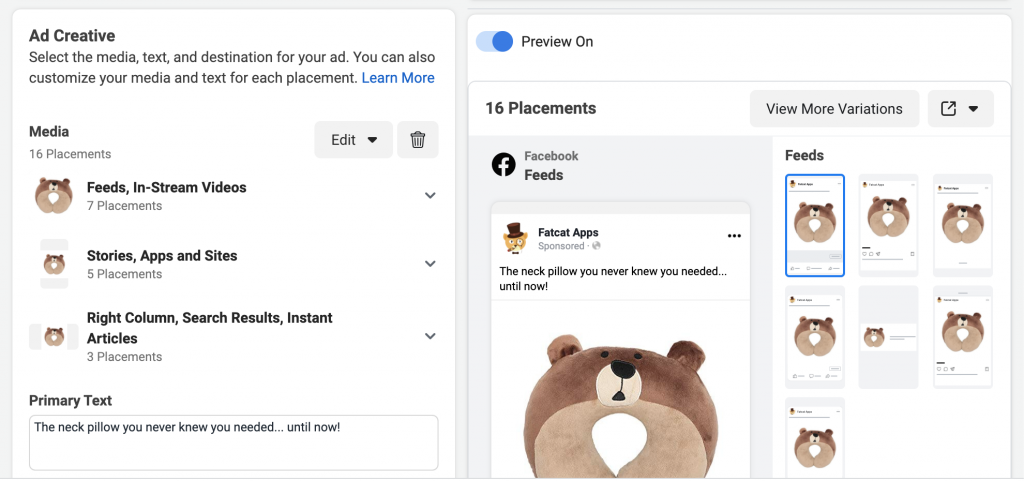This screenshot has height=481, width=1024.
Task: Click the bear pillow icon beside Feeds, In-Stream Videos
Action: point(54,196)
